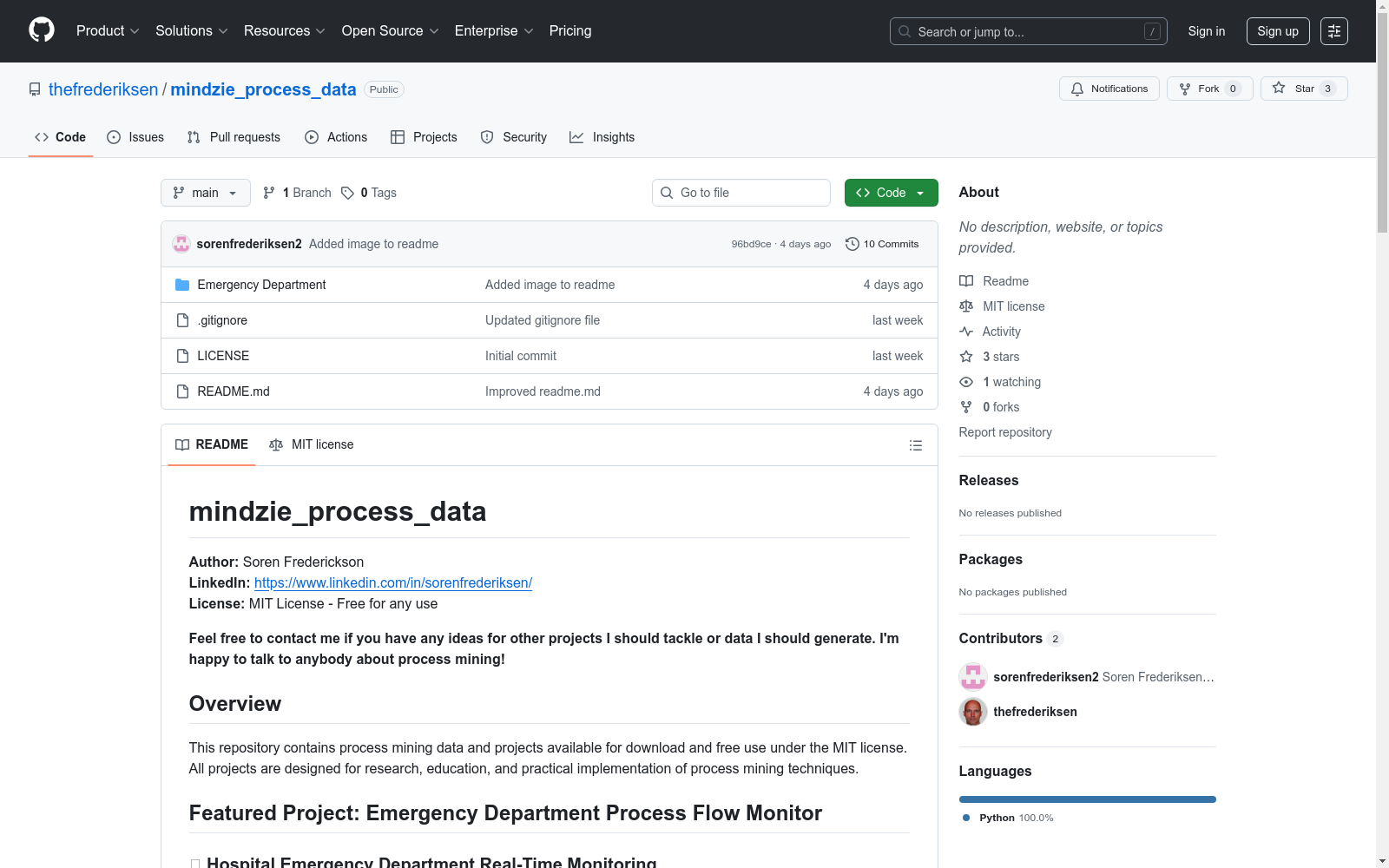
Task: Click Report repository link
Action: pos(1005,432)
